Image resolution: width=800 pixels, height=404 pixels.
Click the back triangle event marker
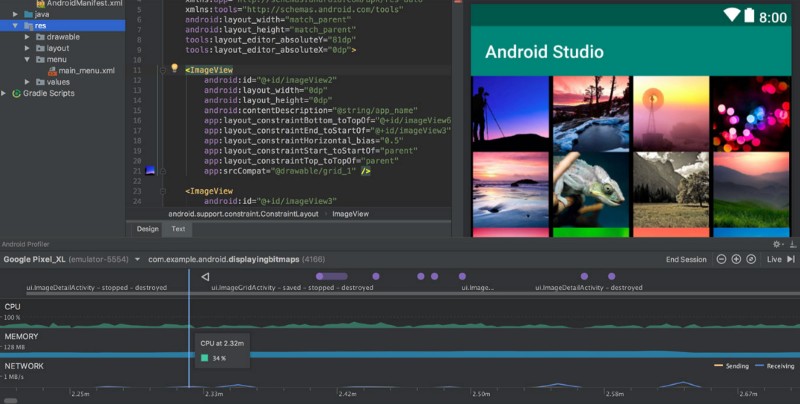pyautogui.click(x=205, y=276)
